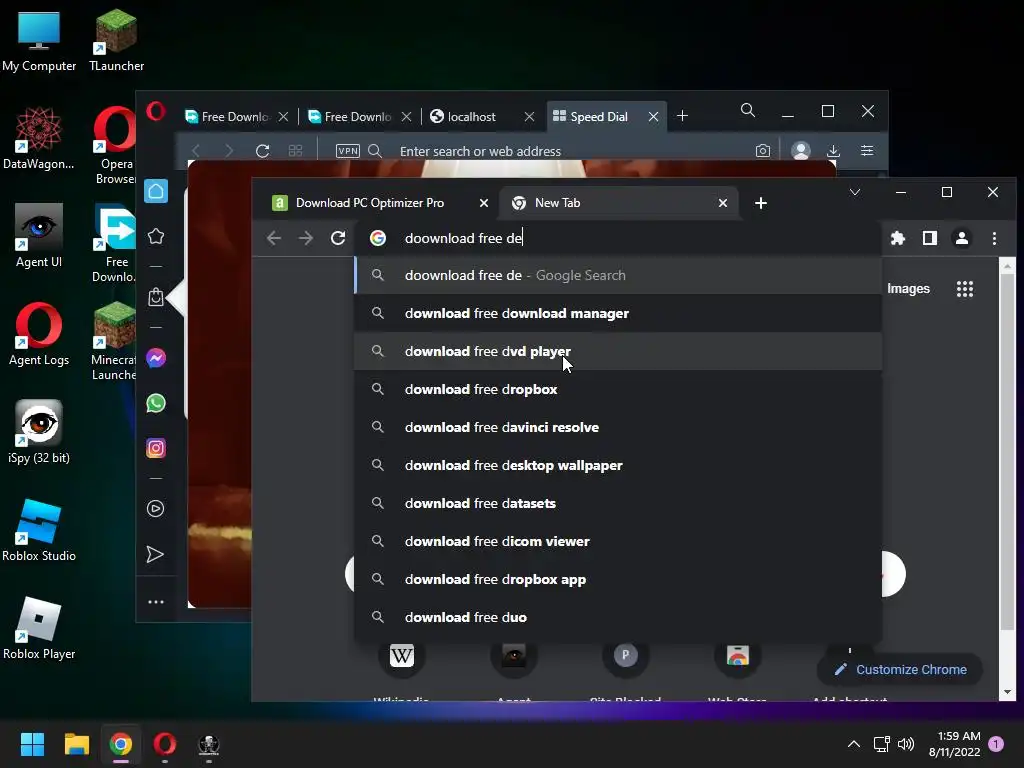Screen dimensions: 1024x768
Task: Click Opera sidebar home icon
Action: click(x=155, y=191)
